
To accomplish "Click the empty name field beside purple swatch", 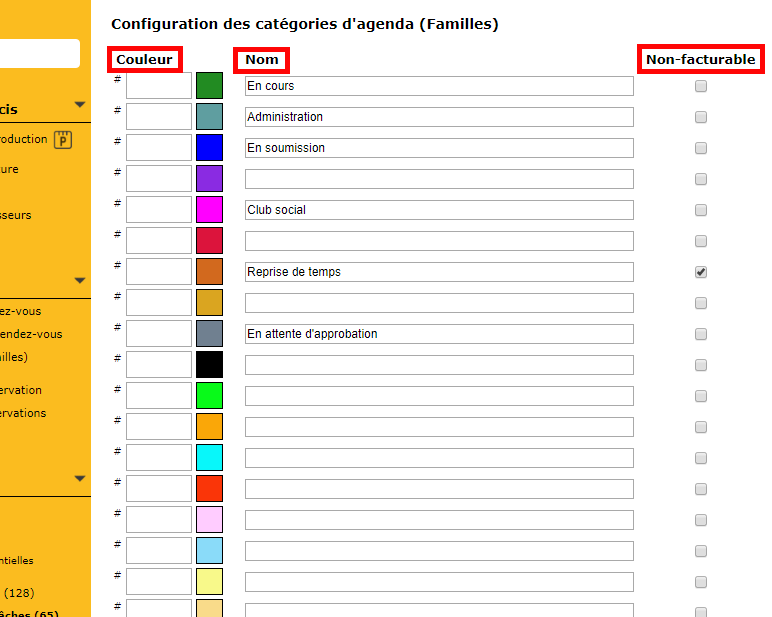I will click(439, 179).
